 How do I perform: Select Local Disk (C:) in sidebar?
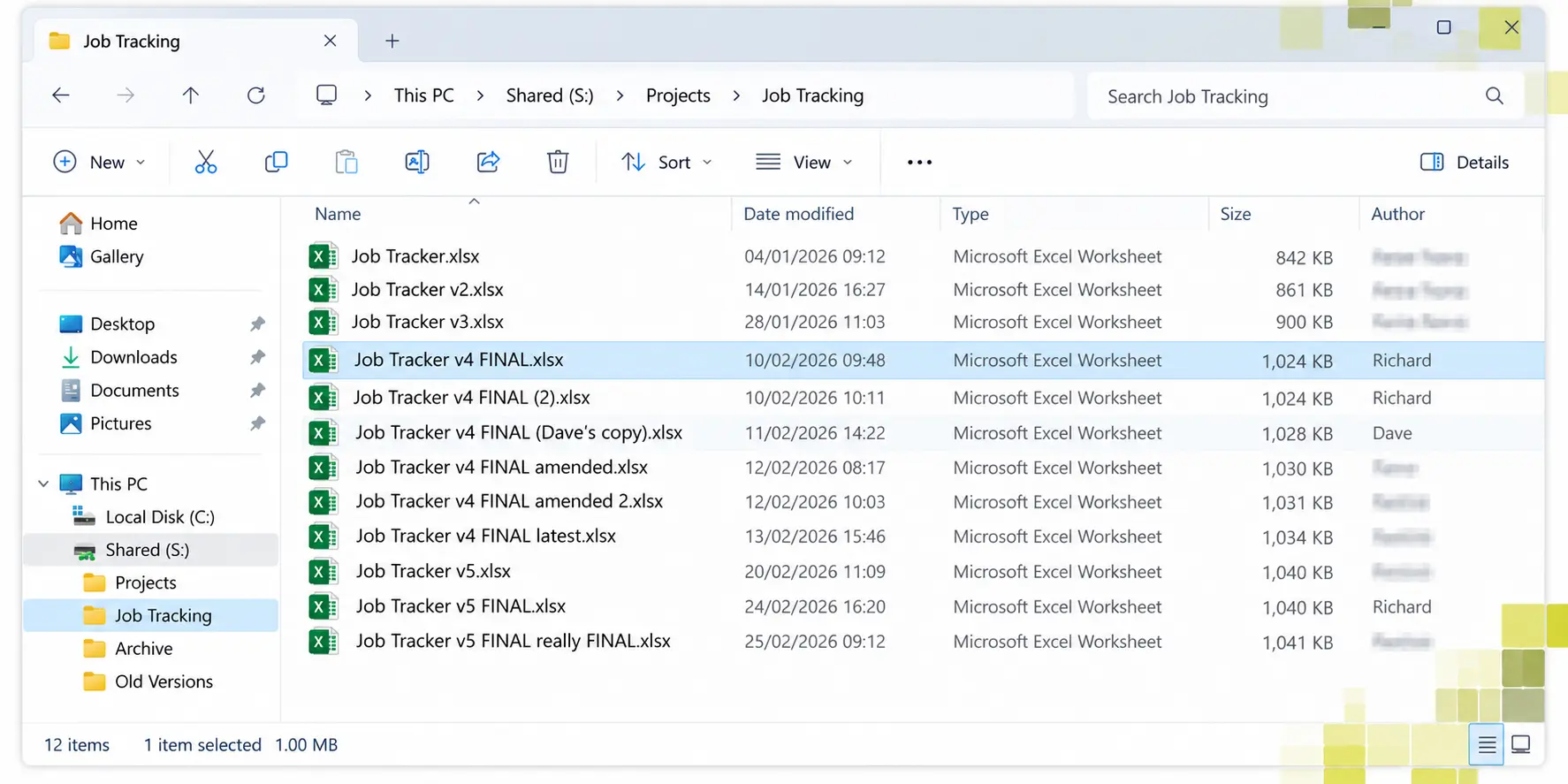[x=160, y=517]
